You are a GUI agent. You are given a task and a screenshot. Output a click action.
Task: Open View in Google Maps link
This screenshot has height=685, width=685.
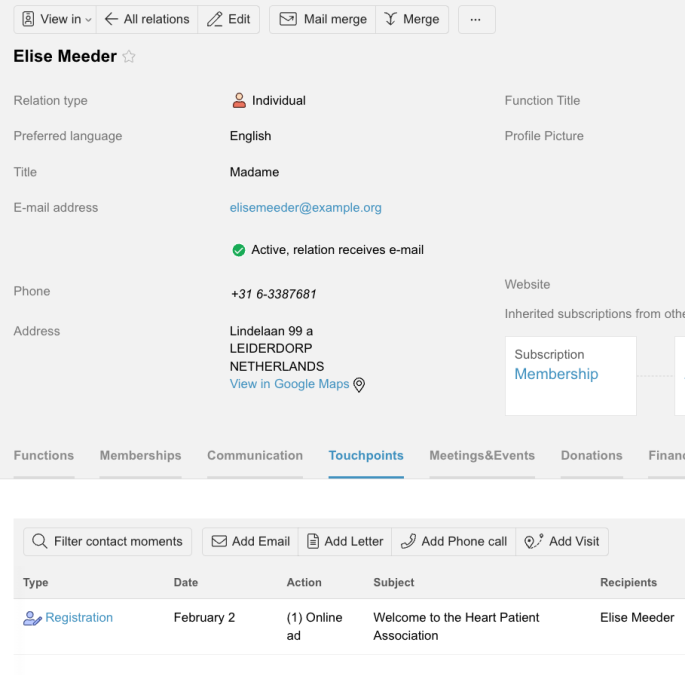point(289,384)
